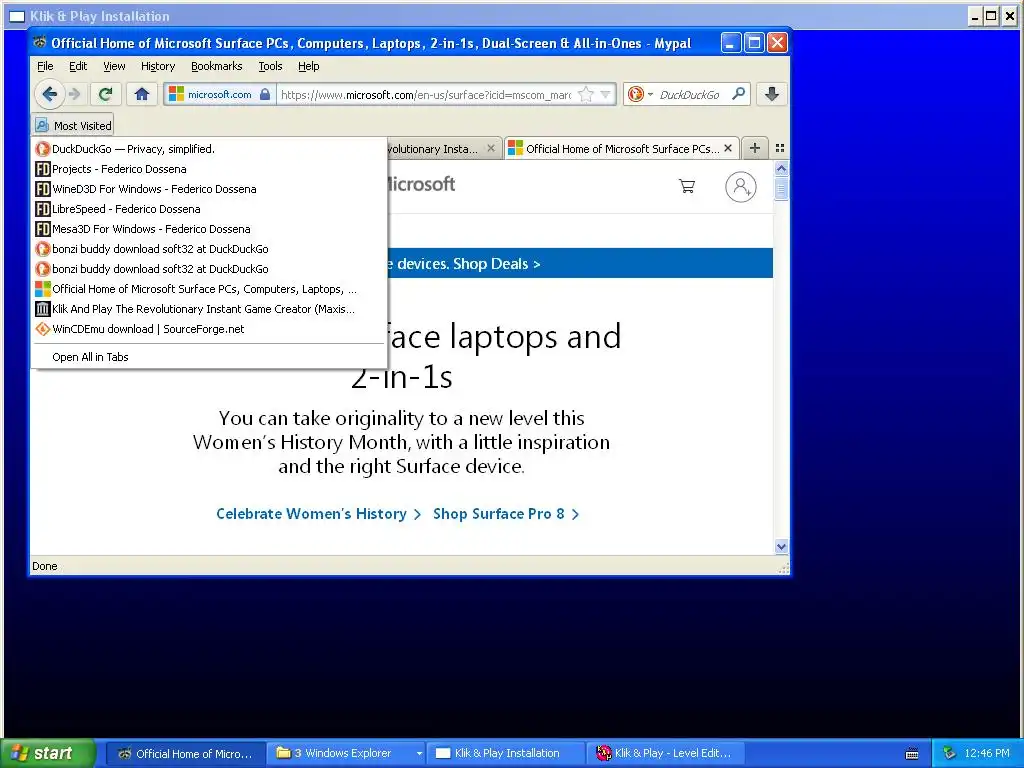Switch to Klik & Play Installation taskbar button
The image size is (1024, 768).
click(x=507, y=754)
